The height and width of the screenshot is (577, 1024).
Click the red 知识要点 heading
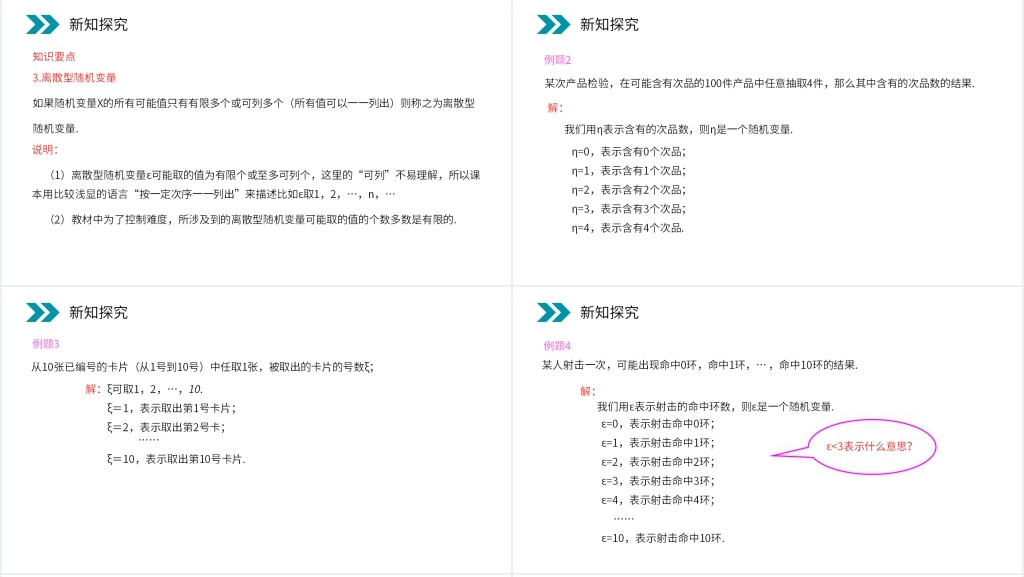click(x=54, y=57)
